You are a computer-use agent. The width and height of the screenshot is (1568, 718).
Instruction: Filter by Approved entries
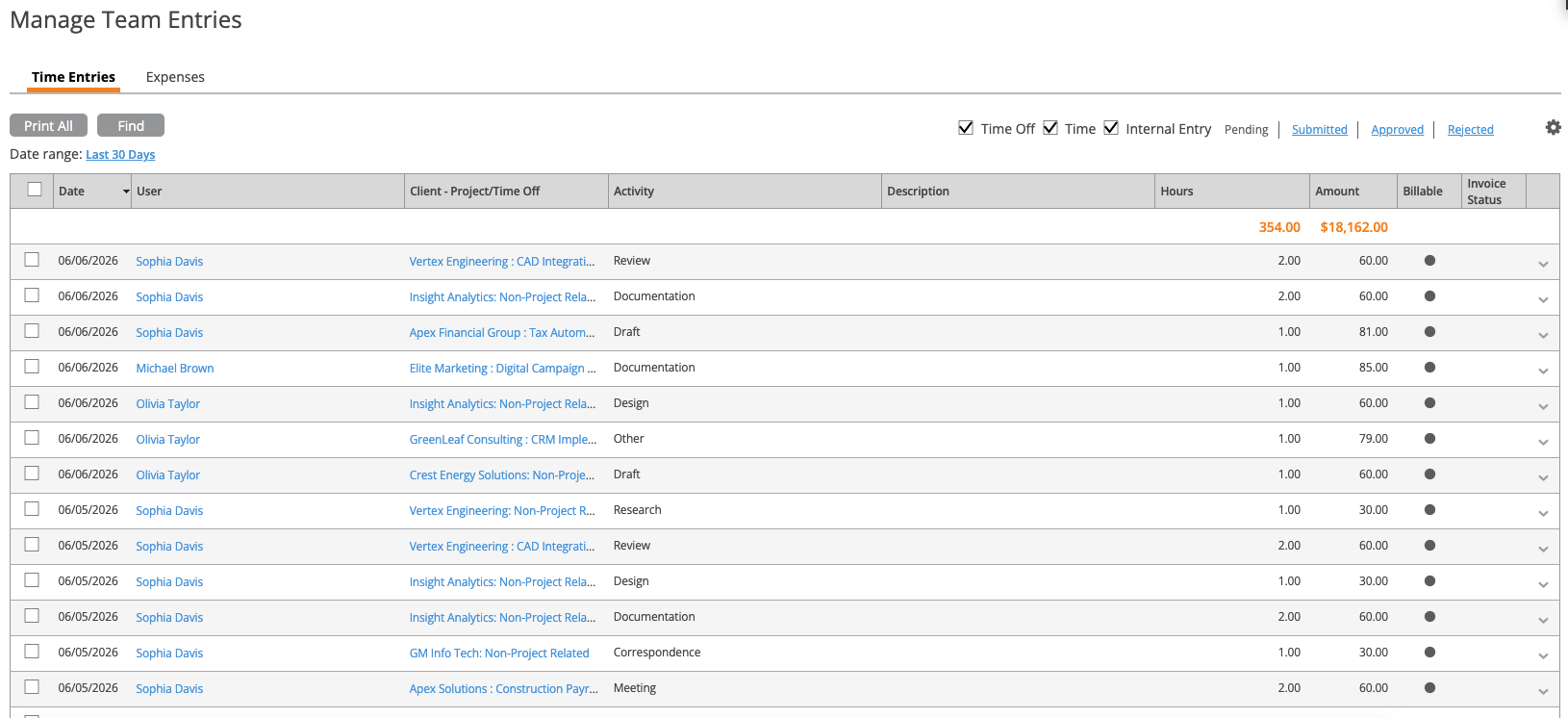pyautogui.click(x=1397, y=130)
